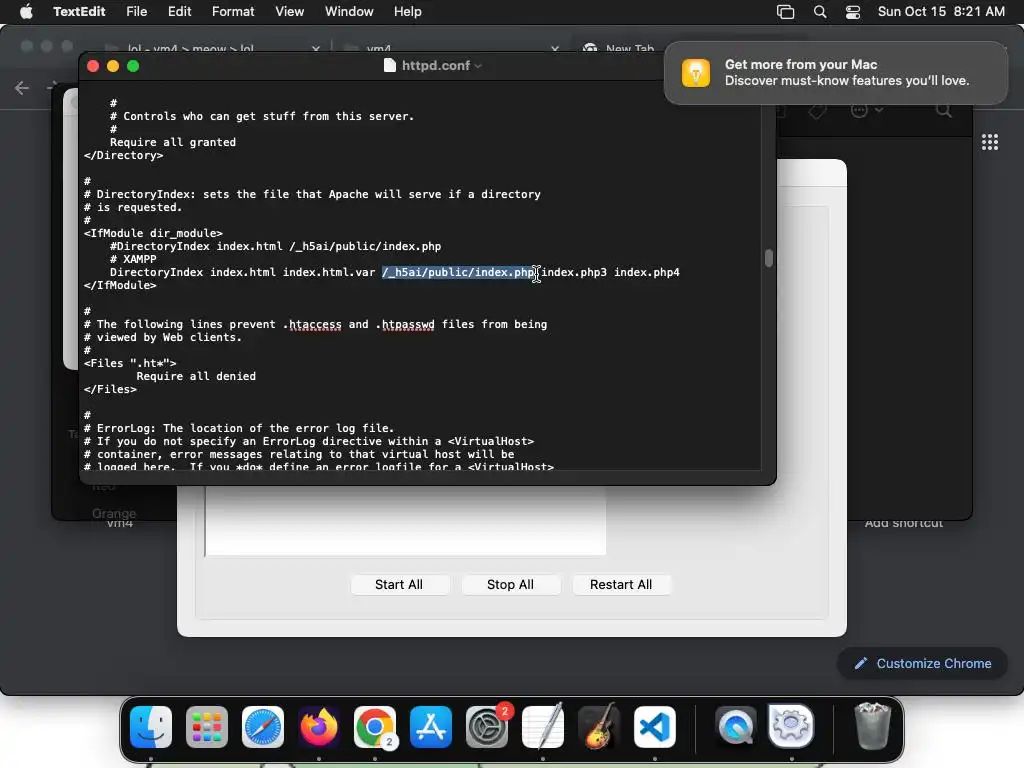The height and width of the screenshot is (768, 1024).
Task: Click the '# ErrorLog: The location' comment line
Action: click(x=239, y=428)
